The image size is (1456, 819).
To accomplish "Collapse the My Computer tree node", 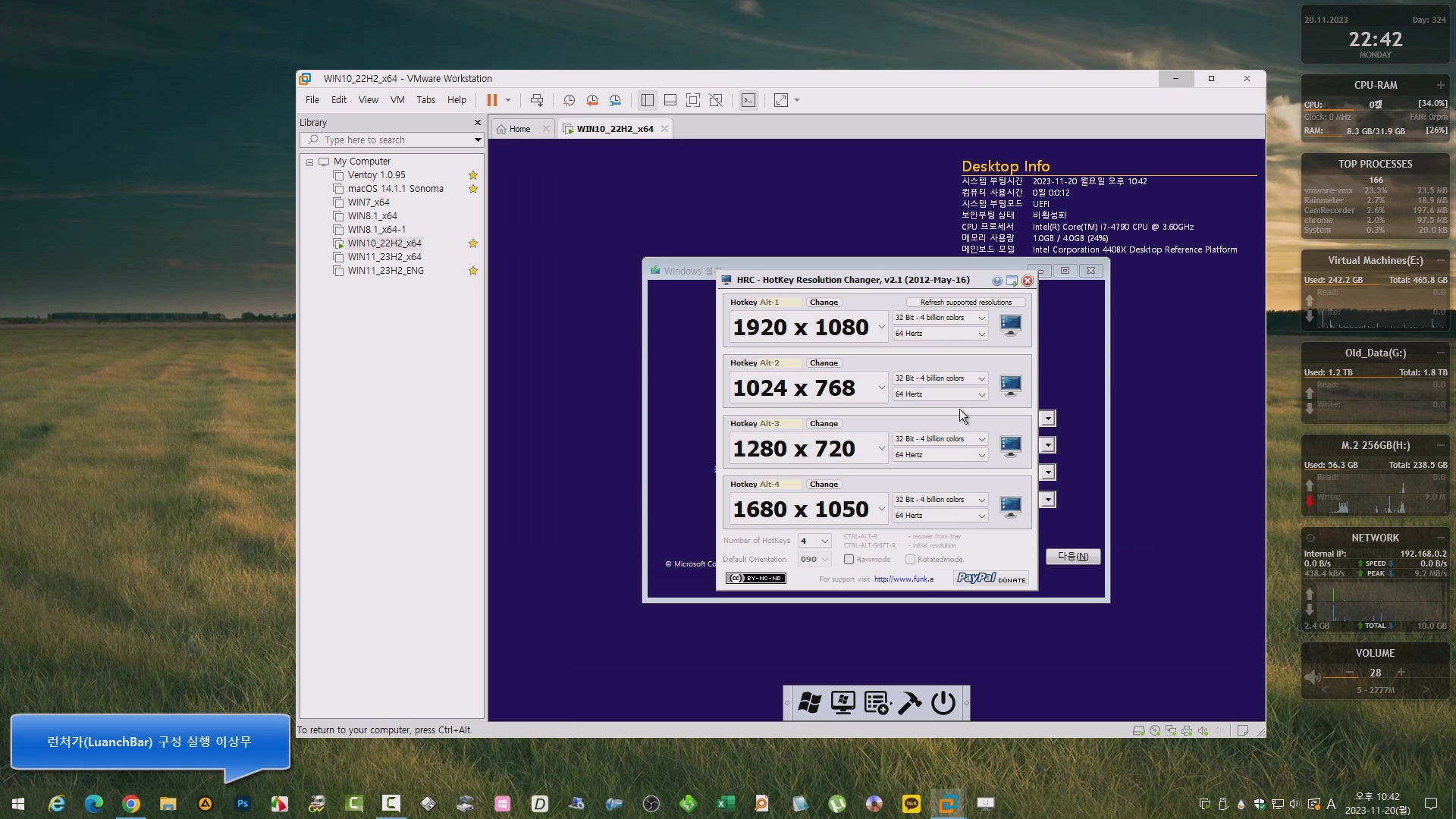I will pyautogui.click(x=309, y=162).
